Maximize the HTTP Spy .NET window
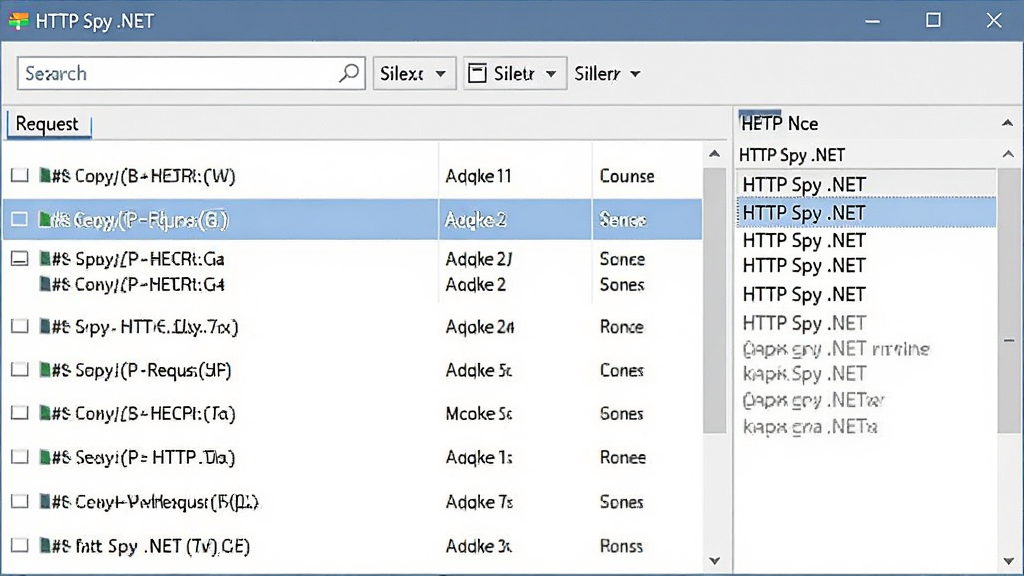This screenshot has width=1024, height=576. click(933, 20)
